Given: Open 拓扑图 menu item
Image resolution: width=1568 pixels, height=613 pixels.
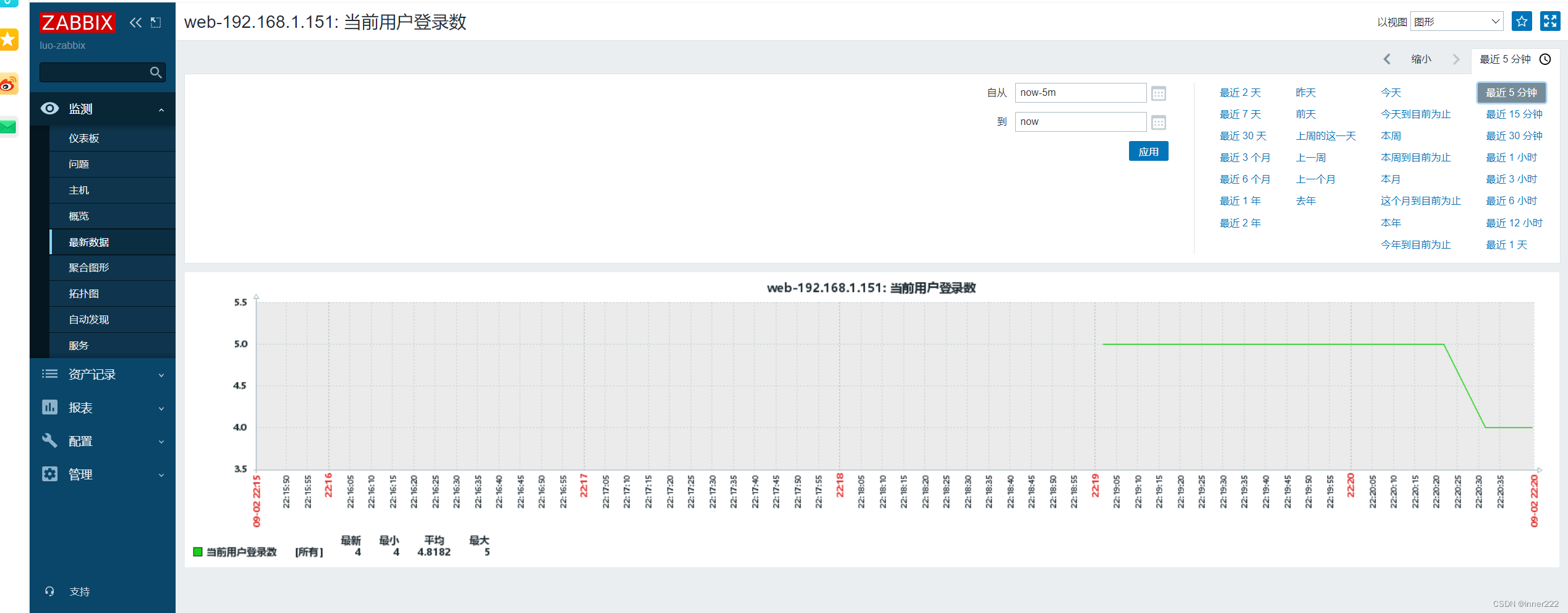Looking at the screenshot, I should 113,293.
